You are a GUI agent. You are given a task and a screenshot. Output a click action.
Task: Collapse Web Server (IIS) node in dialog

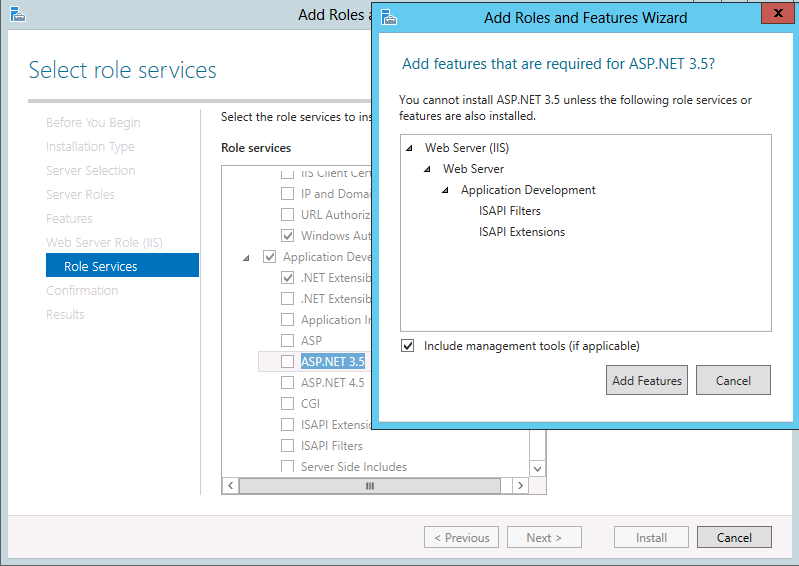pos(409,148)
